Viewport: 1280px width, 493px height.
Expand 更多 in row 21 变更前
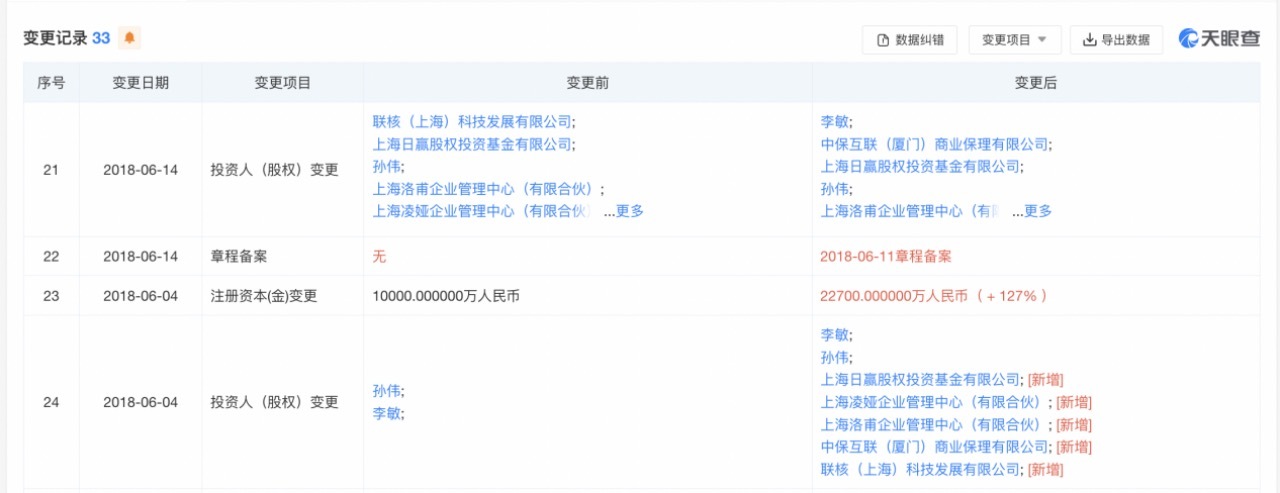pyautogui.click(x=624, y=211)
